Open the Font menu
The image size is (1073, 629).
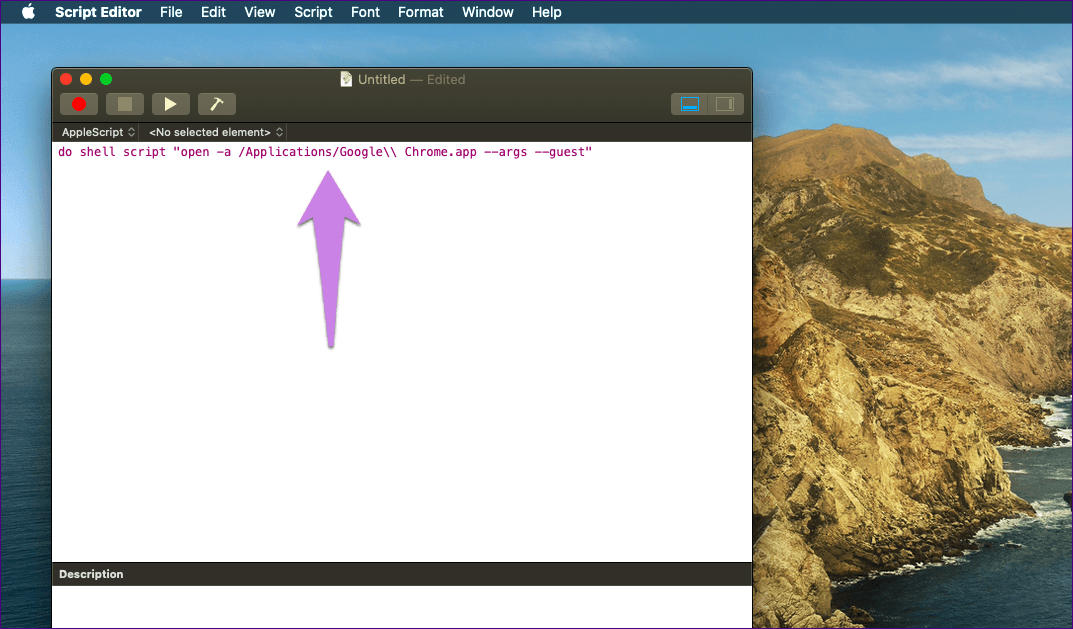click(365, 12)
